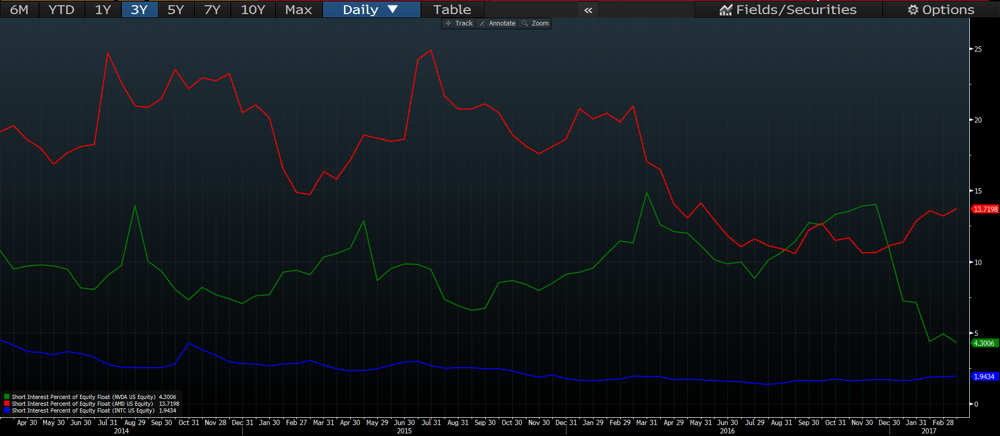Viewport: 1000px width, 436px height.
Task: Change chart period to 7Y
Action: (x=211, y=10)
